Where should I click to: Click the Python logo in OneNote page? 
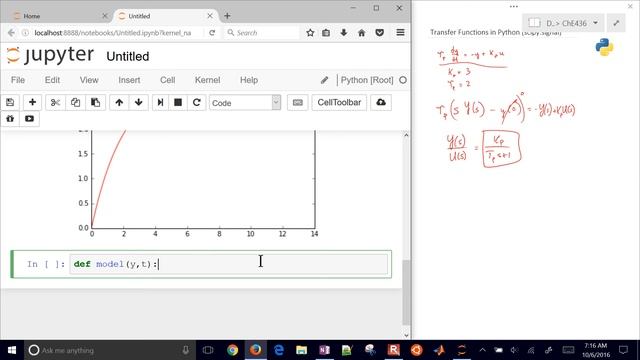tap(604, 47)
